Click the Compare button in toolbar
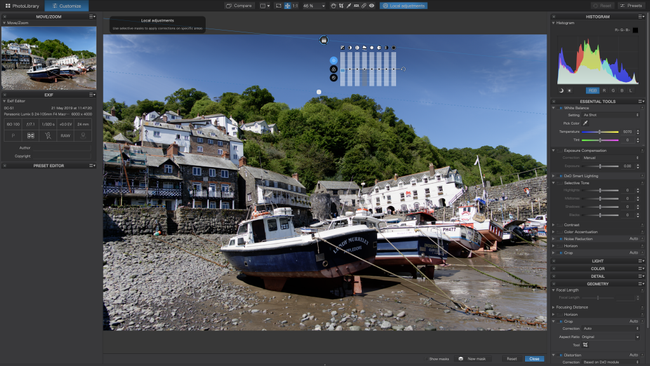 [239, 6]
